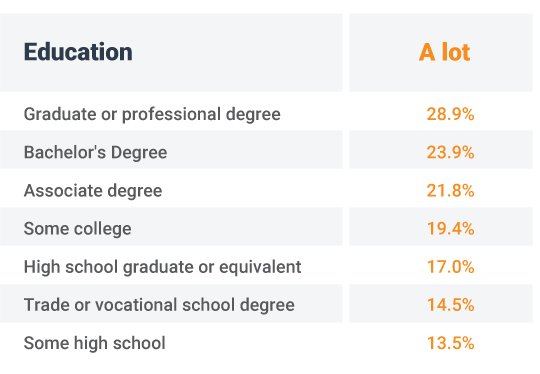Click the orange "A lot" column header
Viewport: 540px width, 374px height.
[x=444, y=52]
